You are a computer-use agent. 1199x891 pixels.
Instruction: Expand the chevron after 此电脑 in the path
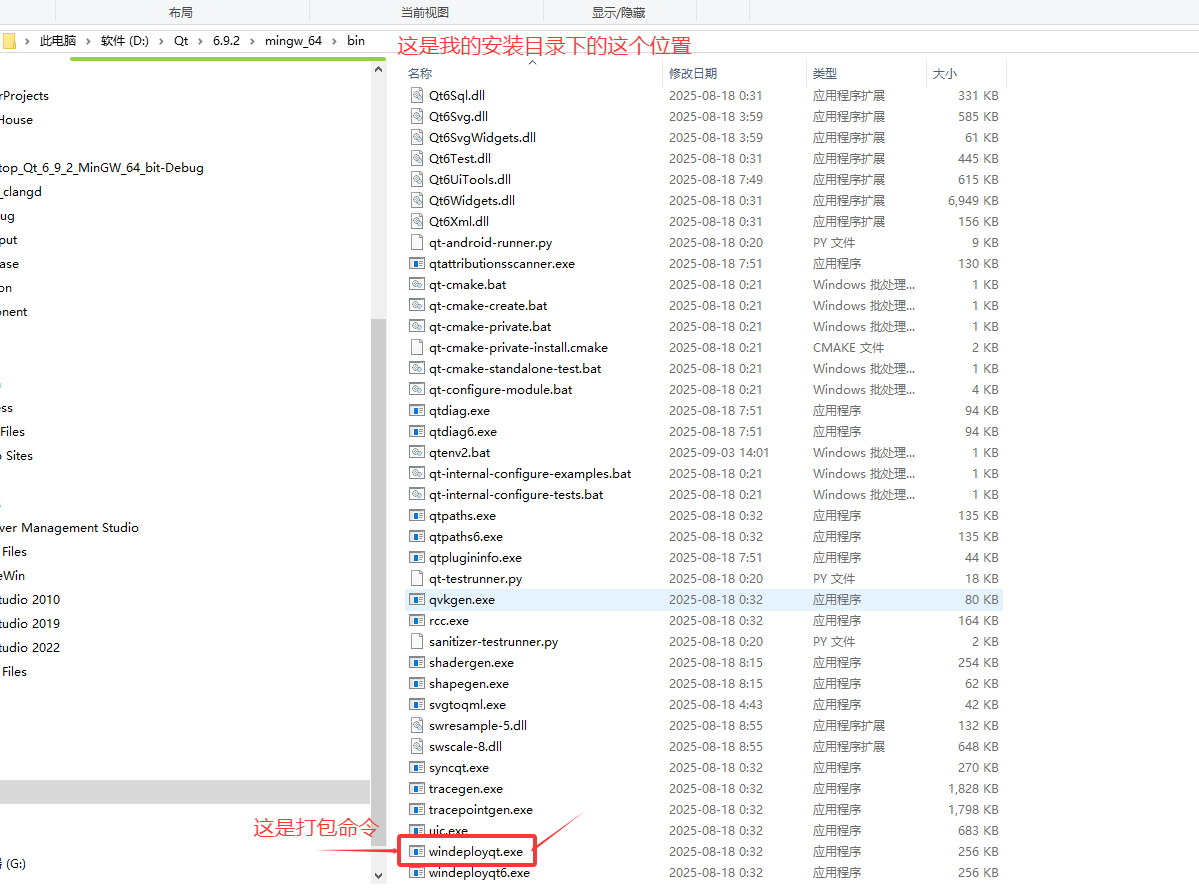(x=88, y=41)
